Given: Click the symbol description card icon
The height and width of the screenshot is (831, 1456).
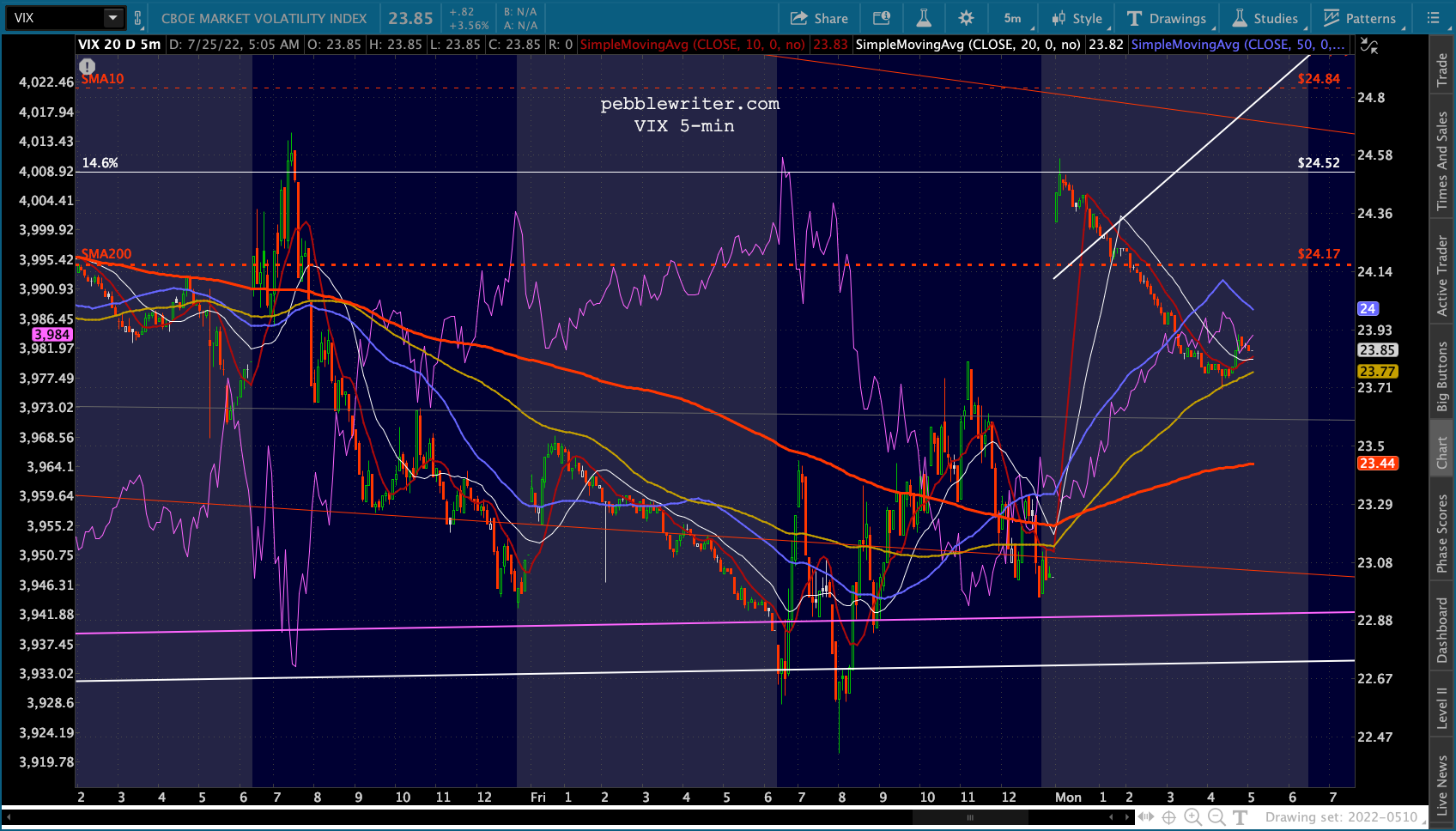Looking at the screenshot, I should point(882,18).
